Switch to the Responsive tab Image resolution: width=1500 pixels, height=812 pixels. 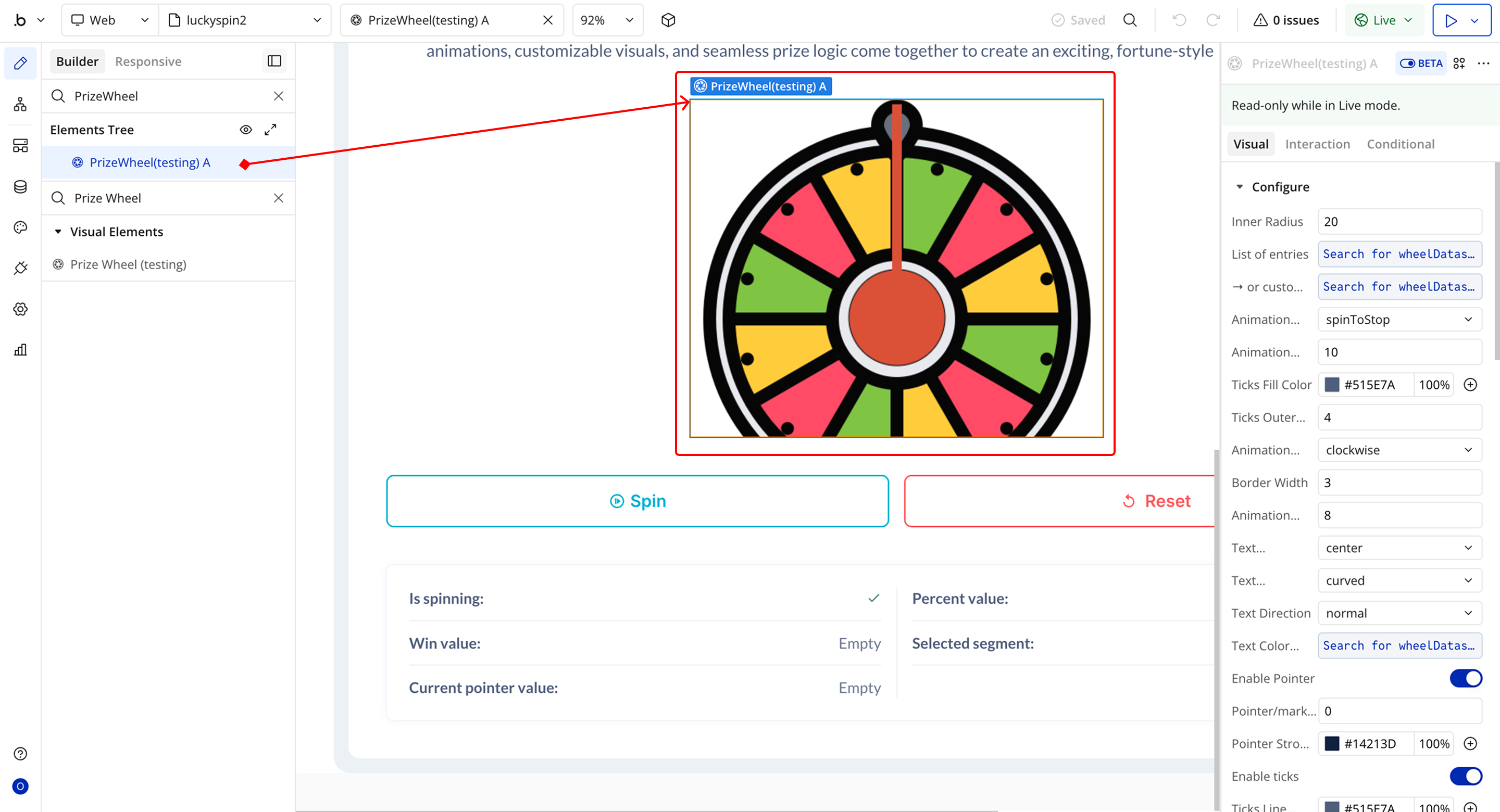148,62
